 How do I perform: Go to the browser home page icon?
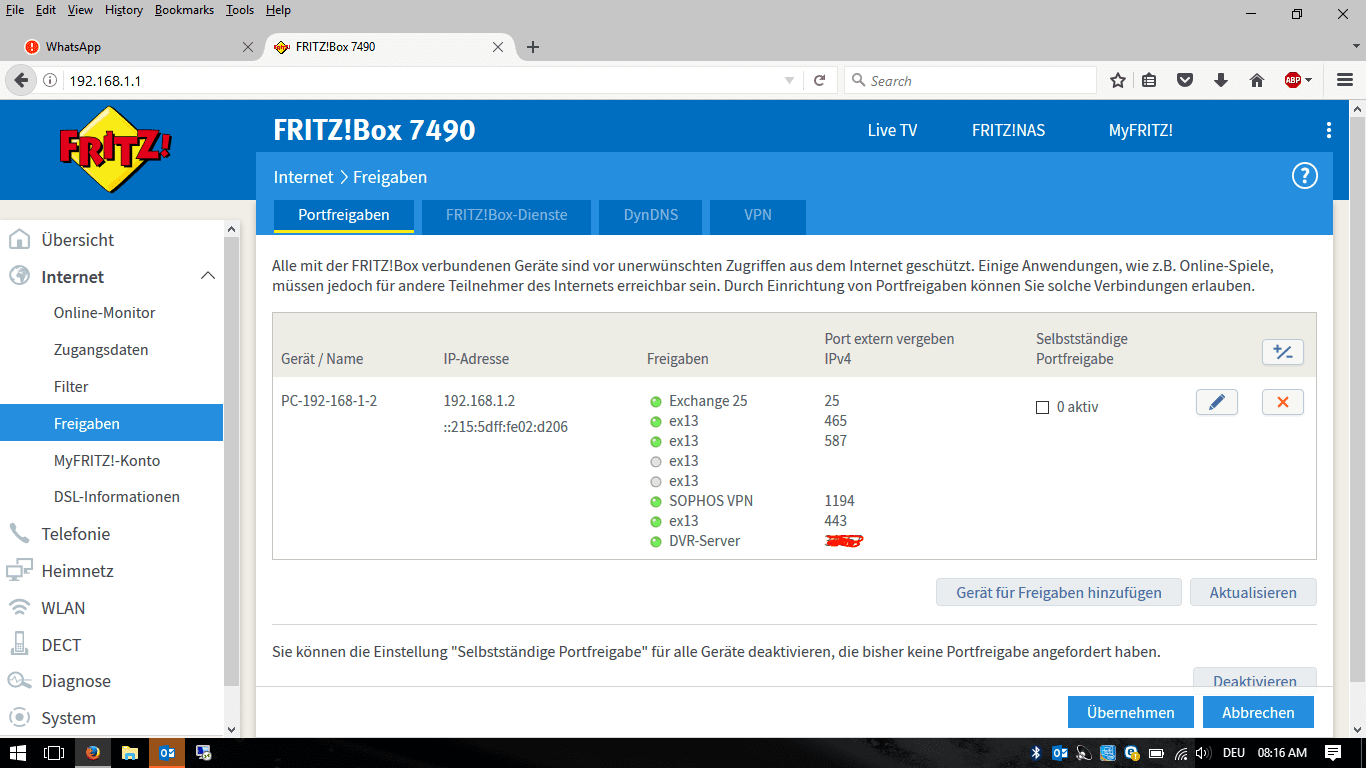[1257, 81]
